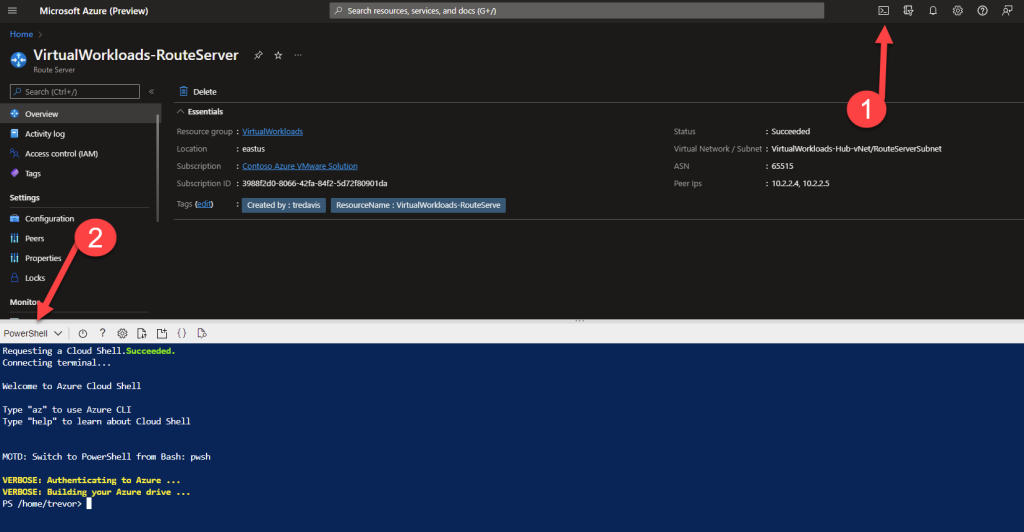Open the more options ellipsis beside title

(298, 55)
